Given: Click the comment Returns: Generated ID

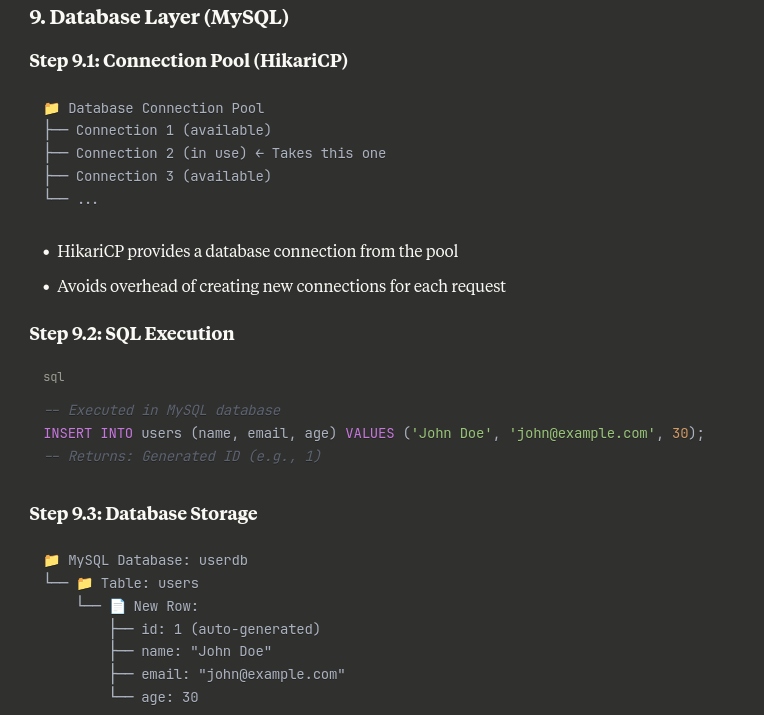Looking at the screenshot, I should (182, 456).
